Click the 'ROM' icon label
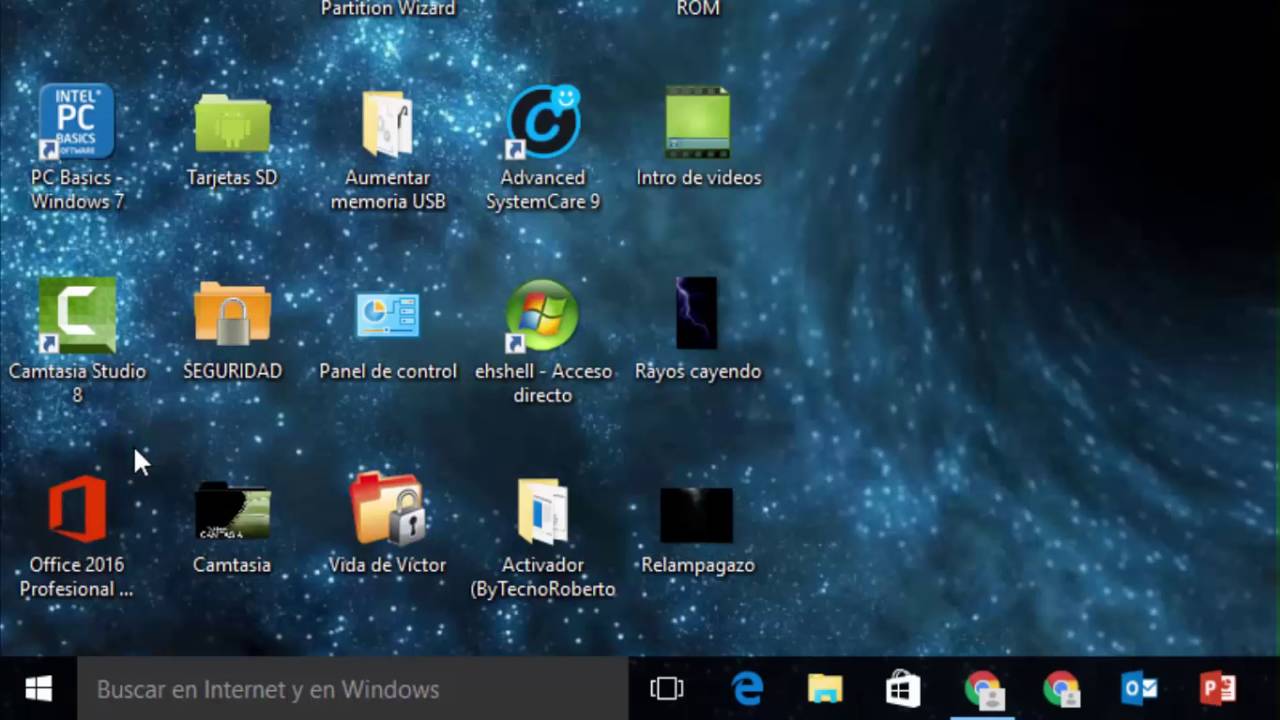This screenshot has width=1280, height=720. tap(698, 8)
